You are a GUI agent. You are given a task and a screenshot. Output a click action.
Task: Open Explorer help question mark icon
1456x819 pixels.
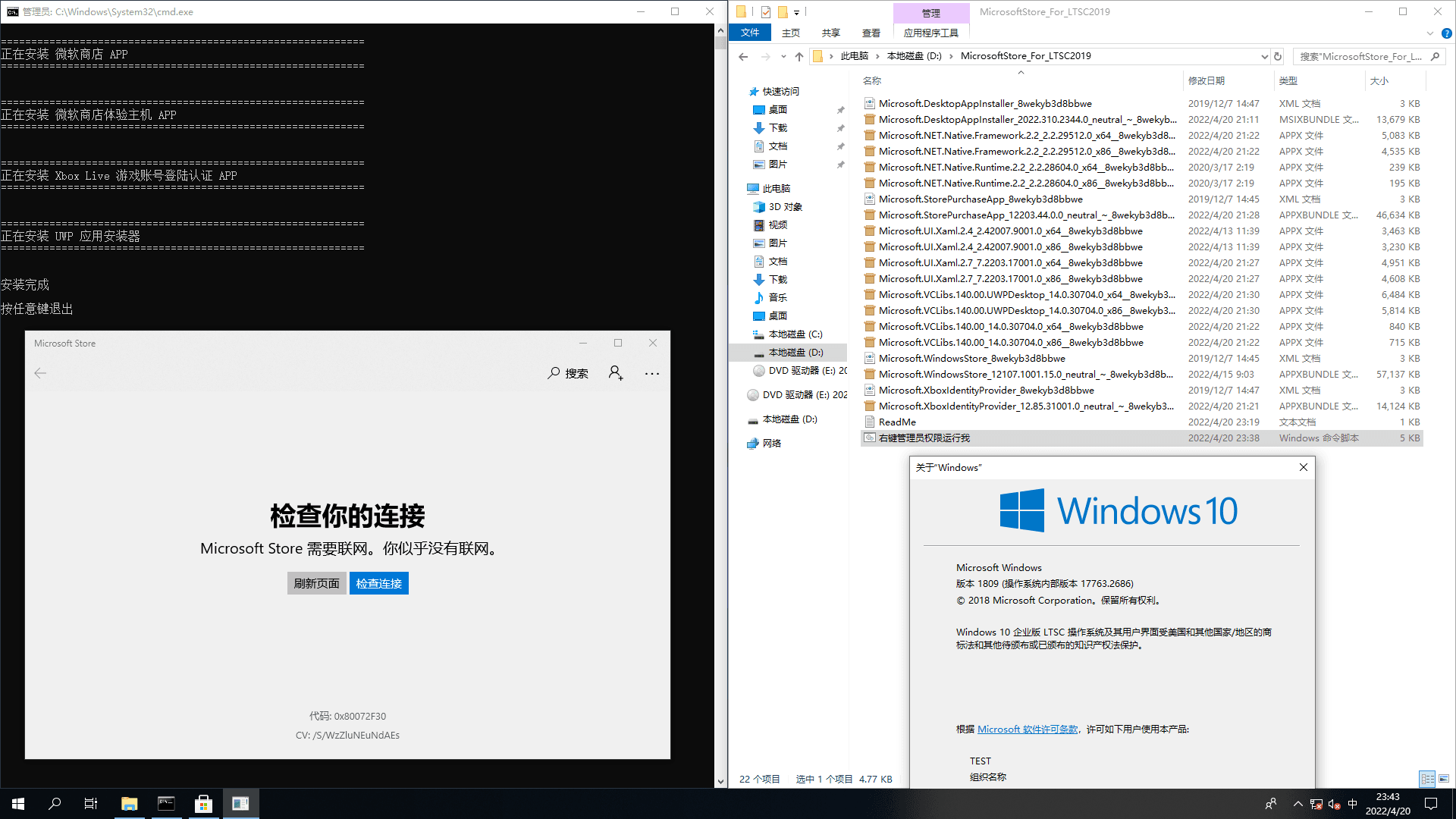1446,33
